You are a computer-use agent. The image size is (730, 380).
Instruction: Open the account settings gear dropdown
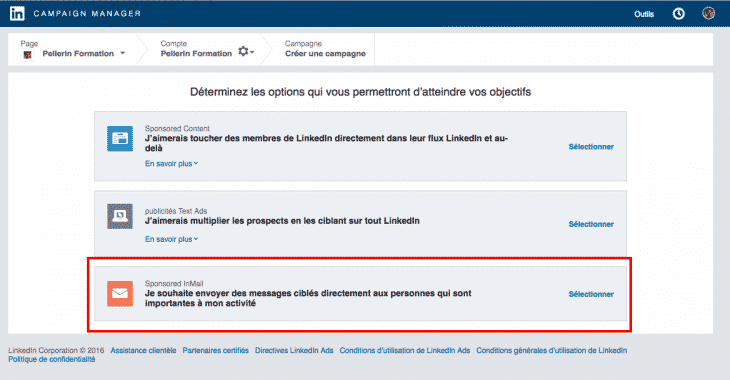(246, 51)
